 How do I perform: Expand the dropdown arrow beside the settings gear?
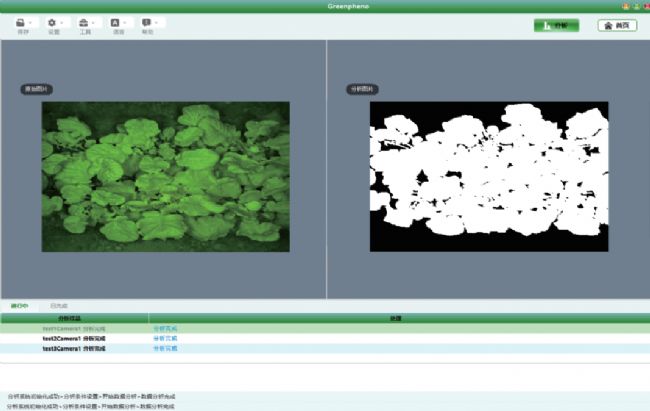tap(63, 22)
